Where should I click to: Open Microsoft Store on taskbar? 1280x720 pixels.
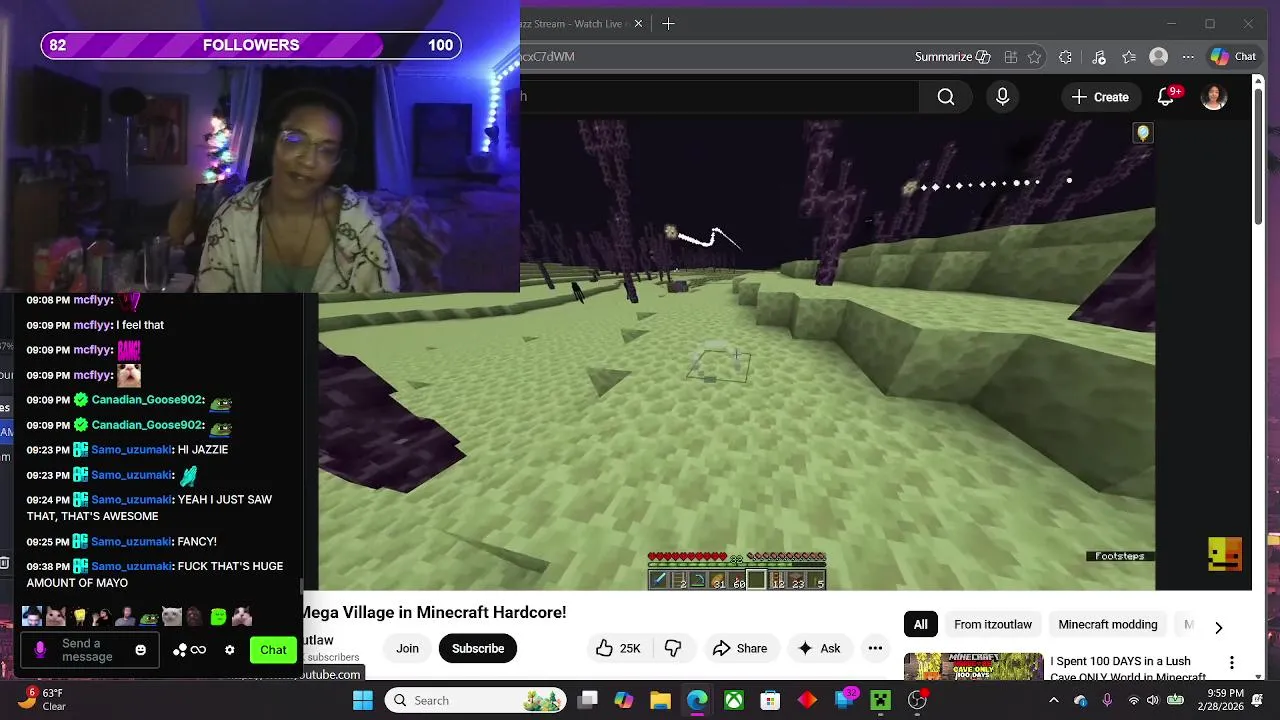[770, 700]
